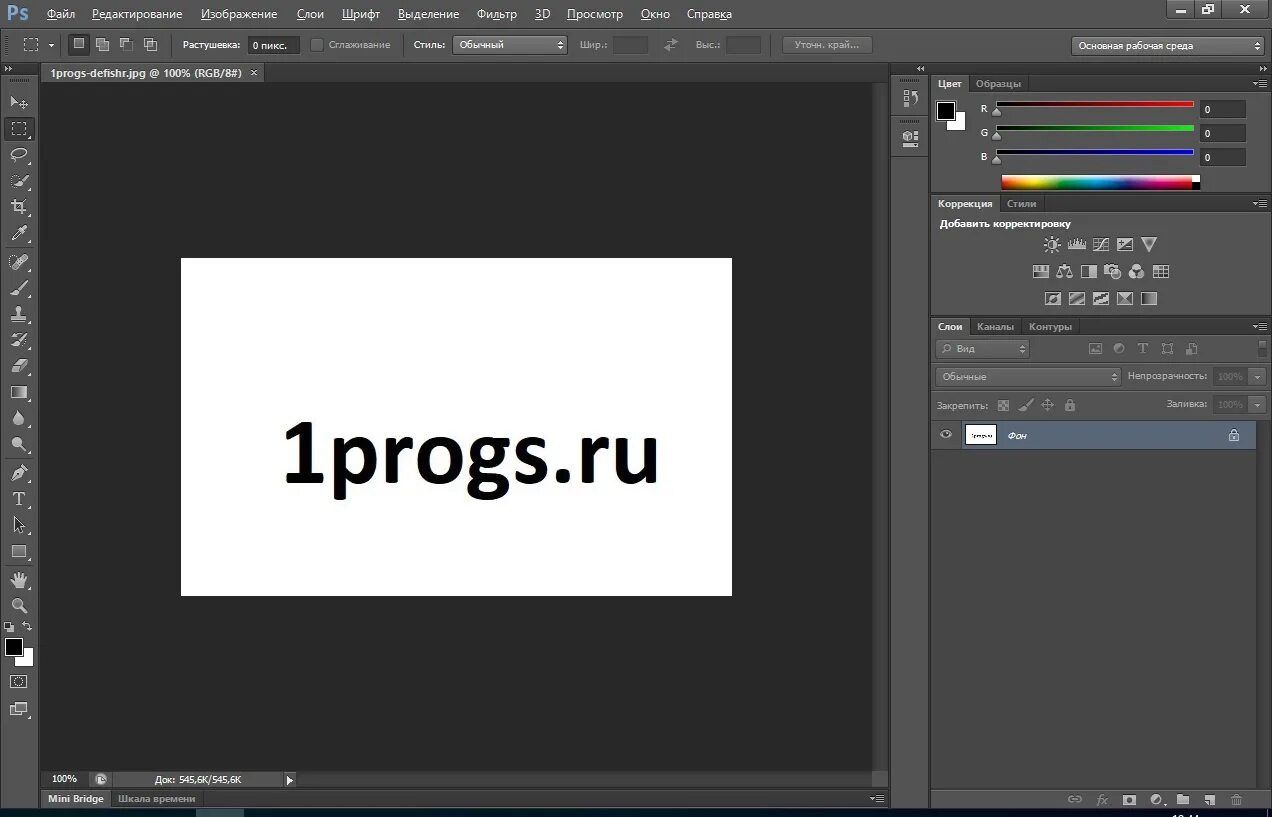Image resolution: width=1272 pixels, height=817 pixels.
Task: Expand the Непрозрачность opacity dropdown arrow
Action: [x=1257, y=377]
